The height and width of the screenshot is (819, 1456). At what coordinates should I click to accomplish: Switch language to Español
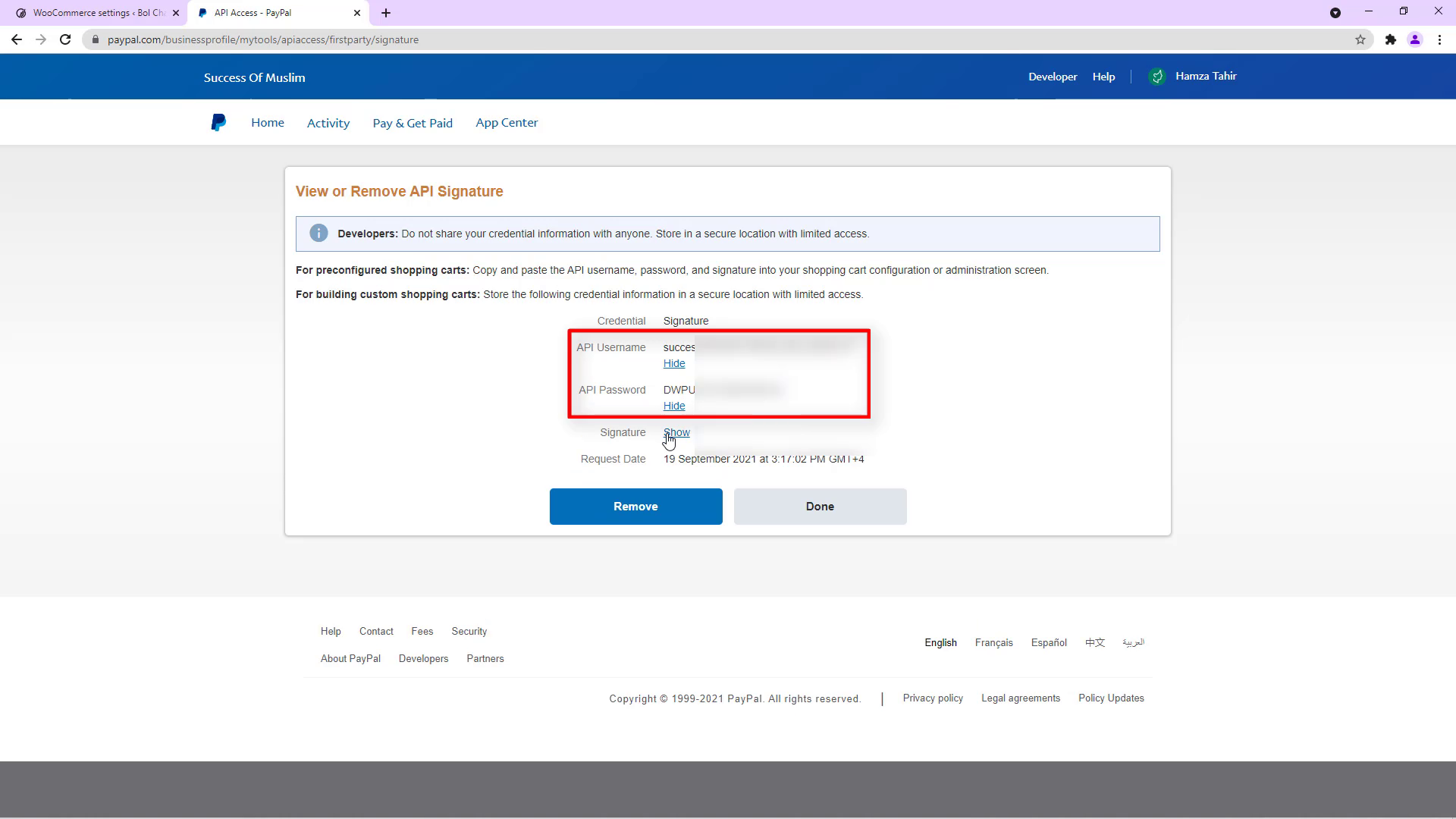[x=1049, y=642]
